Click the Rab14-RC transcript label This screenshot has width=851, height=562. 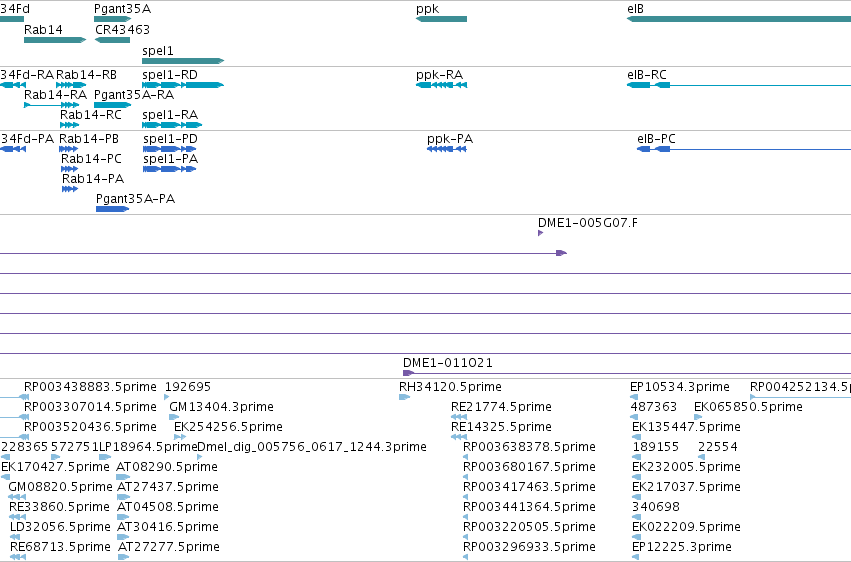[91, 114]
